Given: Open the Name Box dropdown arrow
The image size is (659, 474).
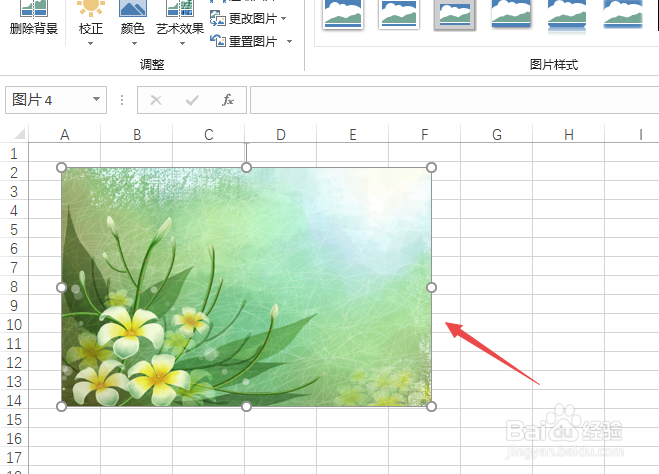Looking at the screenshot, I should pyautogui.click(x=97, y=100).
